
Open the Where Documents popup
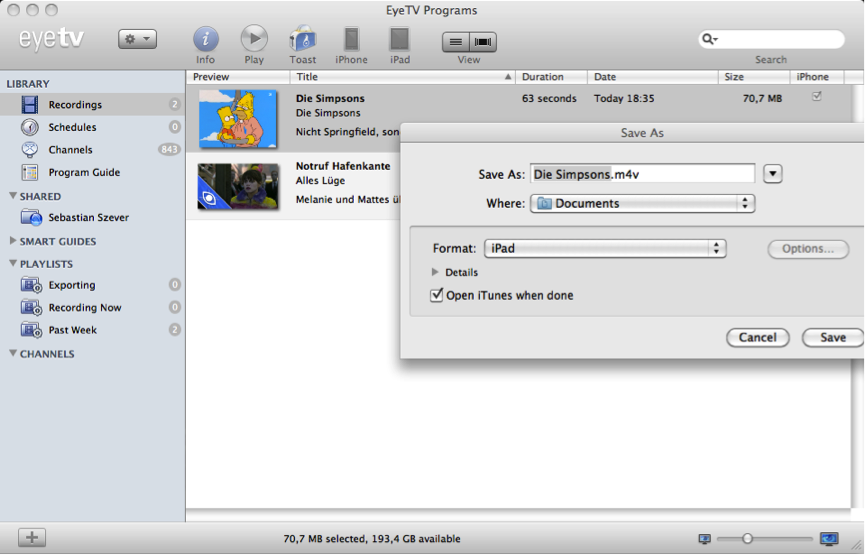click(x=642, y=204)
